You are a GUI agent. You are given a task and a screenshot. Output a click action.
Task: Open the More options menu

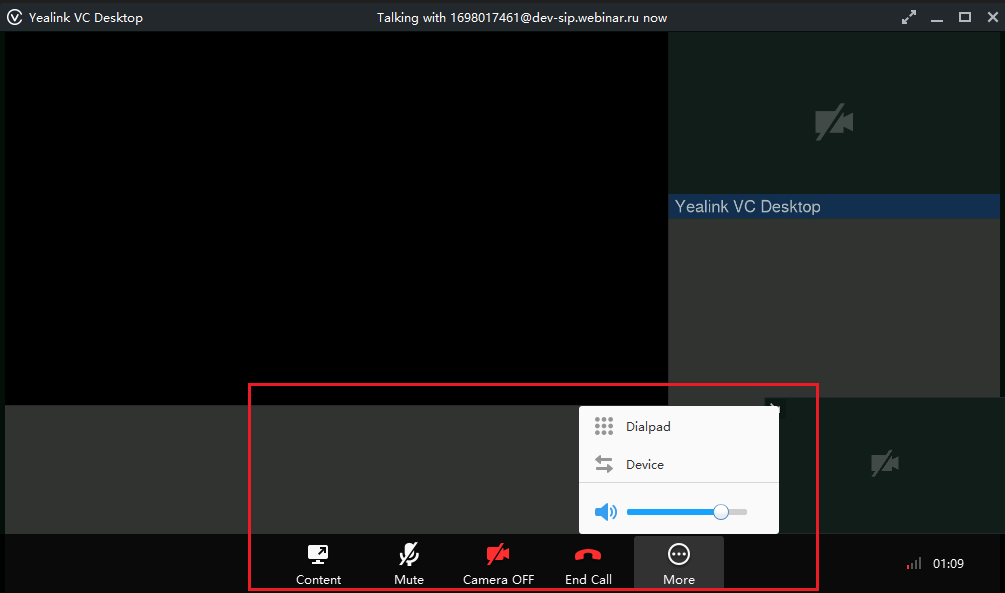[x=679, y=562]
